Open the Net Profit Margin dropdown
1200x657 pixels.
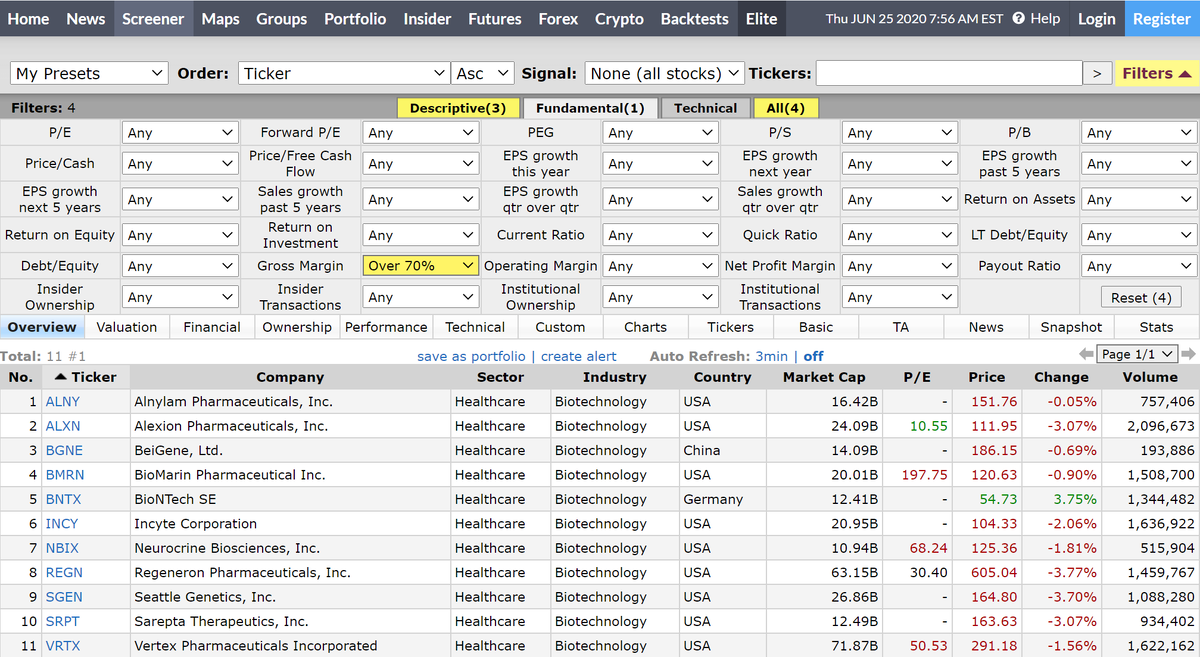coord(900,266)
